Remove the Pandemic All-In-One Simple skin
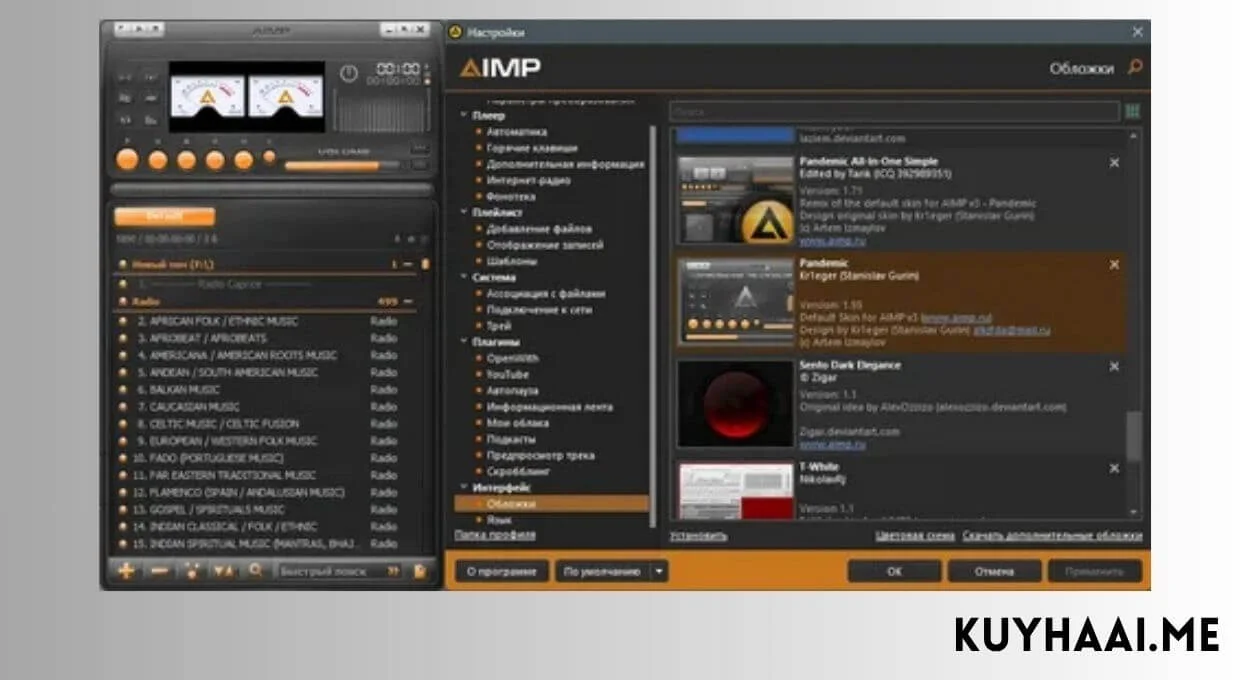Screen dimensions: 1250x680 tap(1114, 162)
